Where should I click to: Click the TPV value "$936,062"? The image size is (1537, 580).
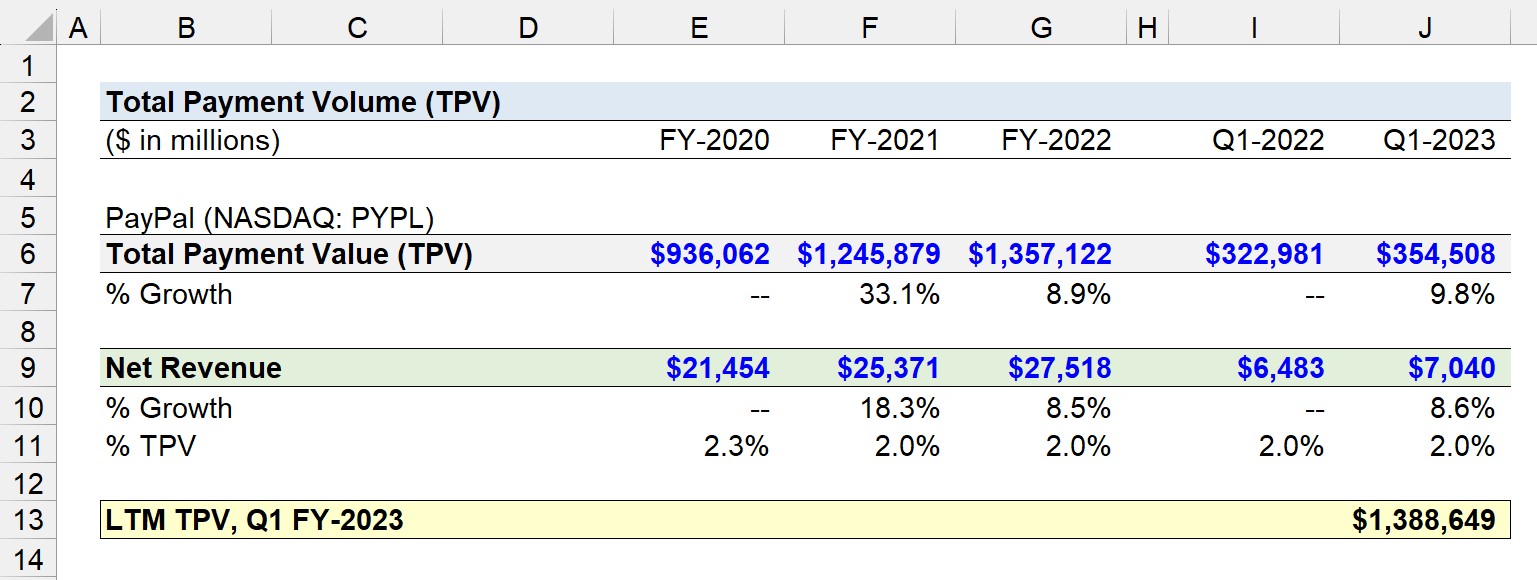pyautogui.click(x=710, y=254)
